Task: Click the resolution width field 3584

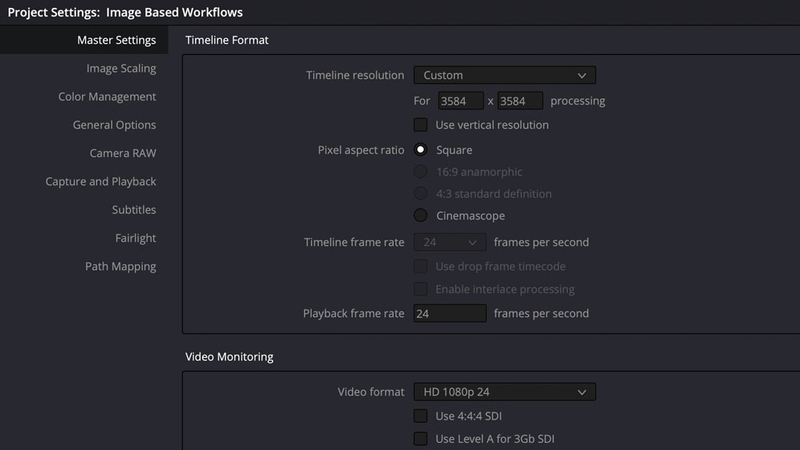Action: (447, 101)
